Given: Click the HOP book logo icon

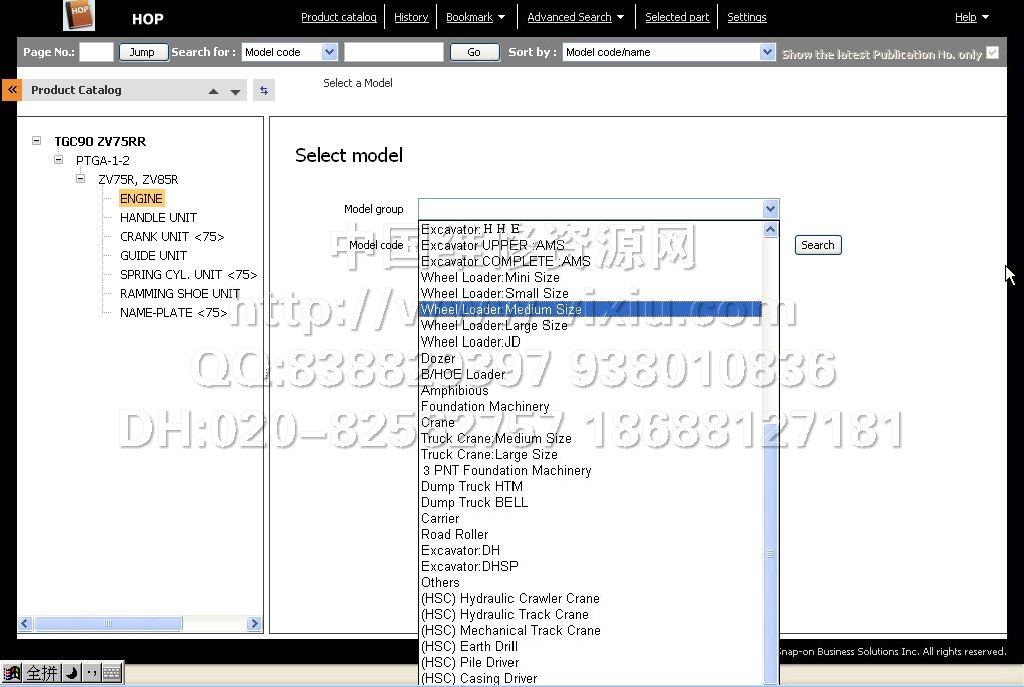Looking at the screenshot, I should tap(79, 15).
